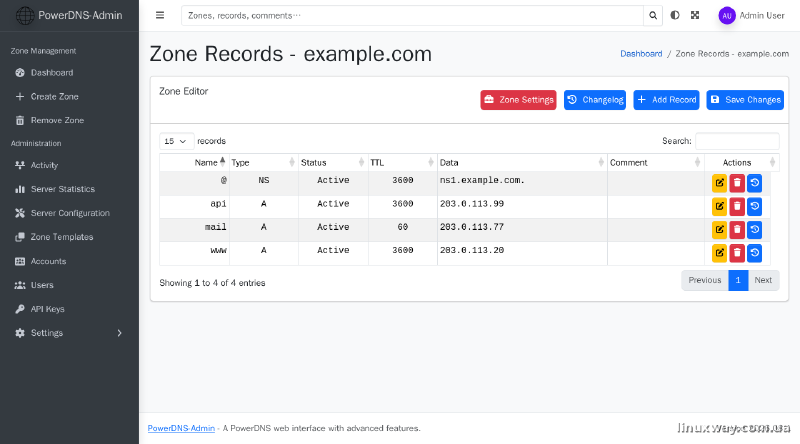This screenshot has width=800, height=444.
Task: Click the Zone Settings button
Action: tap(518, 100)
